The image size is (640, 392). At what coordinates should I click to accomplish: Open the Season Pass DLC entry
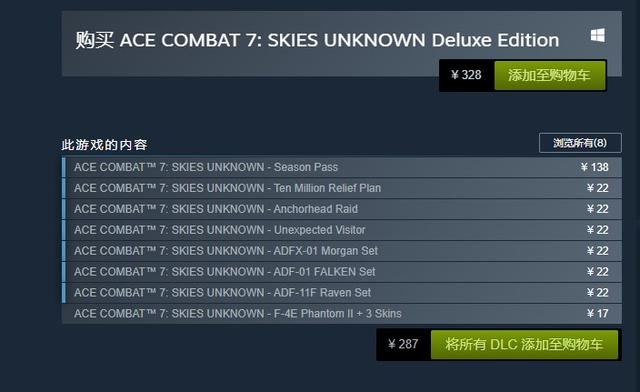342,167
